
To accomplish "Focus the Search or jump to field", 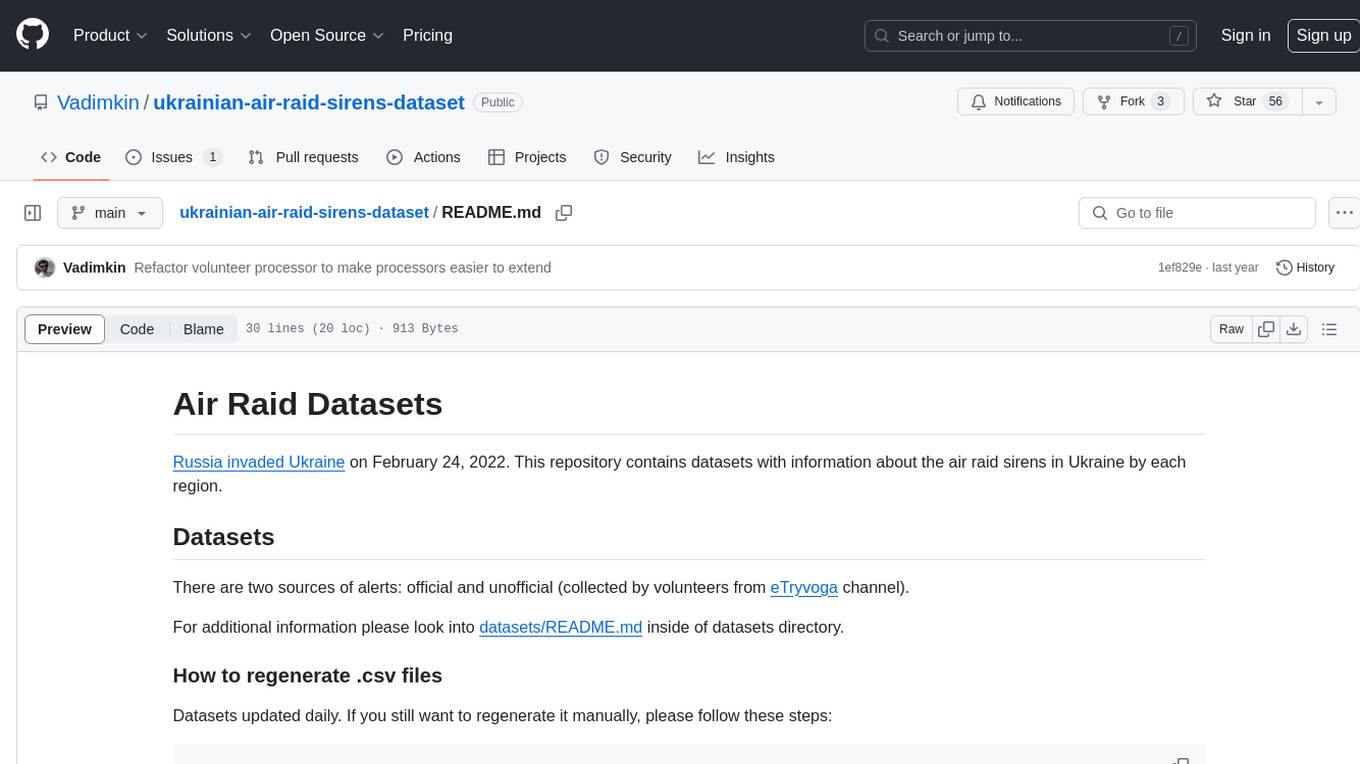I will [1031, 36].
